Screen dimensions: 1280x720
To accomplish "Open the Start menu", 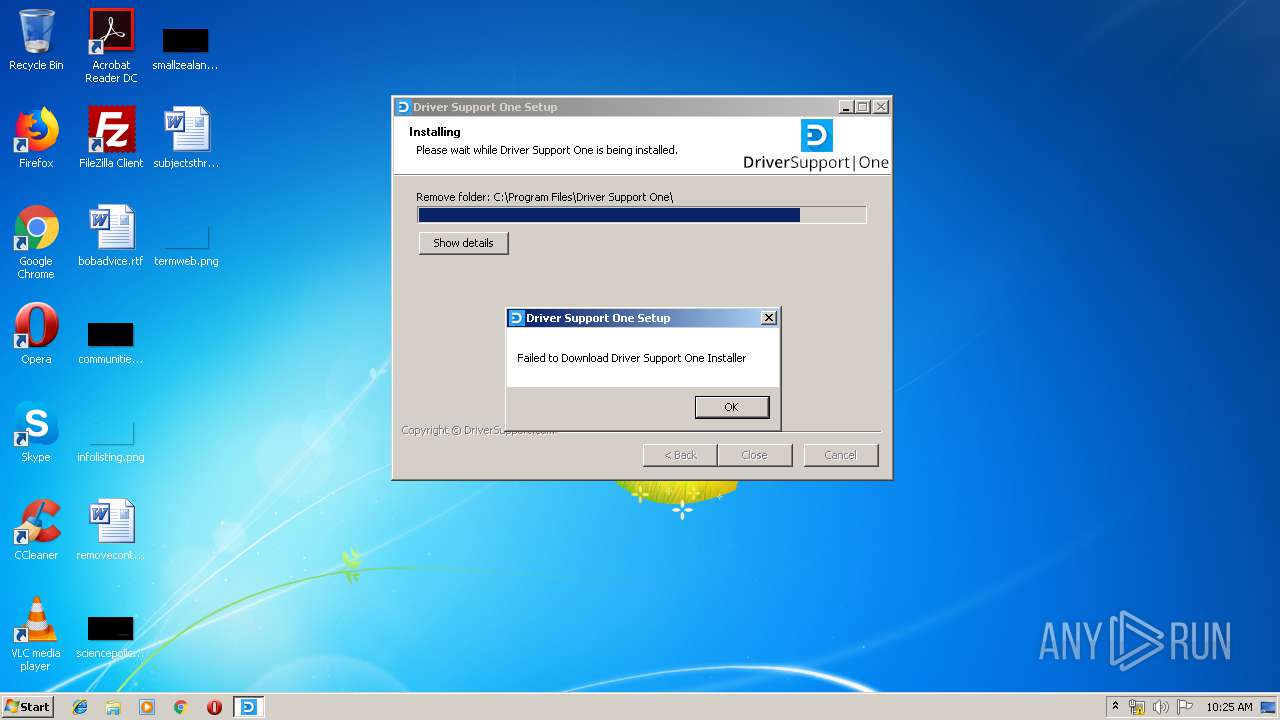I will point(27,707).
